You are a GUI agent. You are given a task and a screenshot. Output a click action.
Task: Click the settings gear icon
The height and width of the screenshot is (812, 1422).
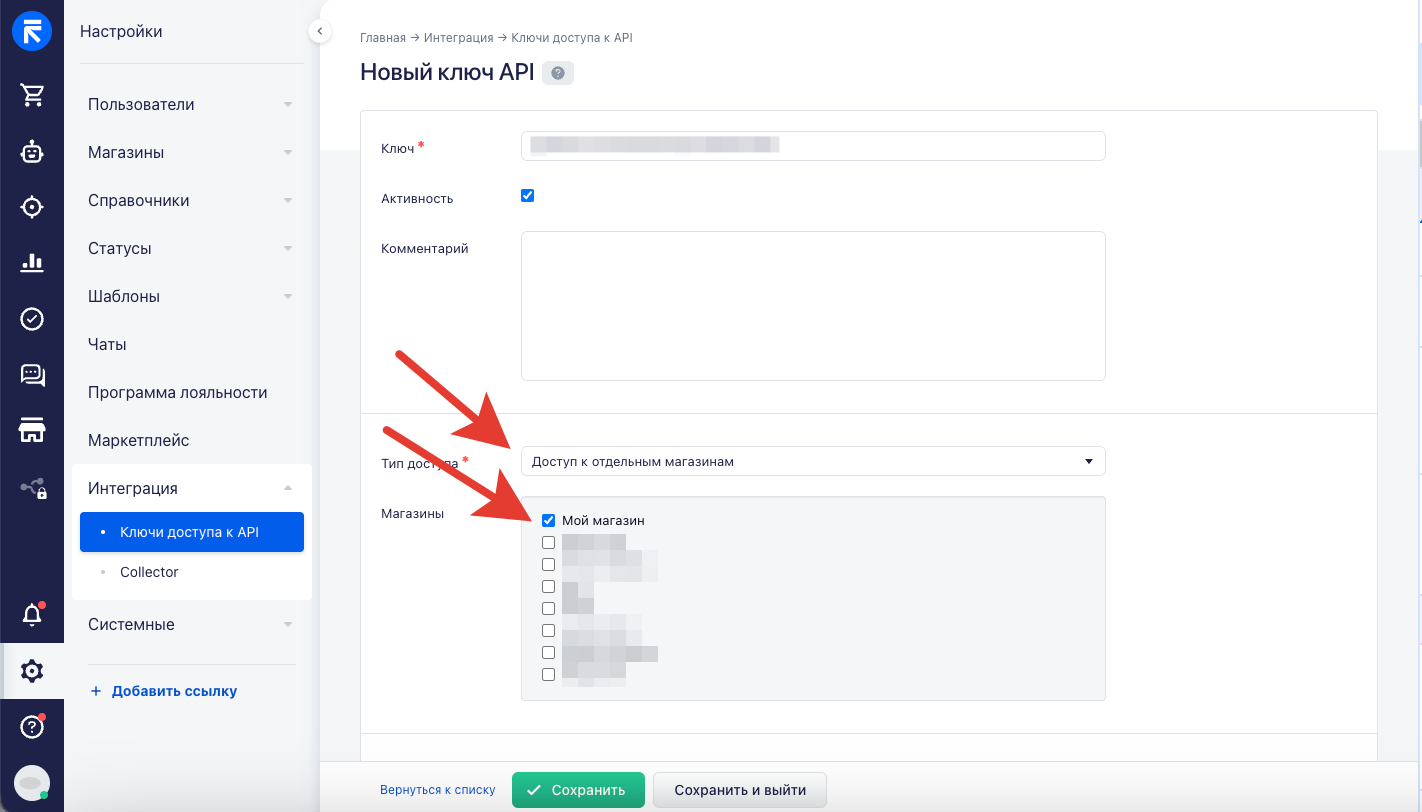[x=32, y=671]
